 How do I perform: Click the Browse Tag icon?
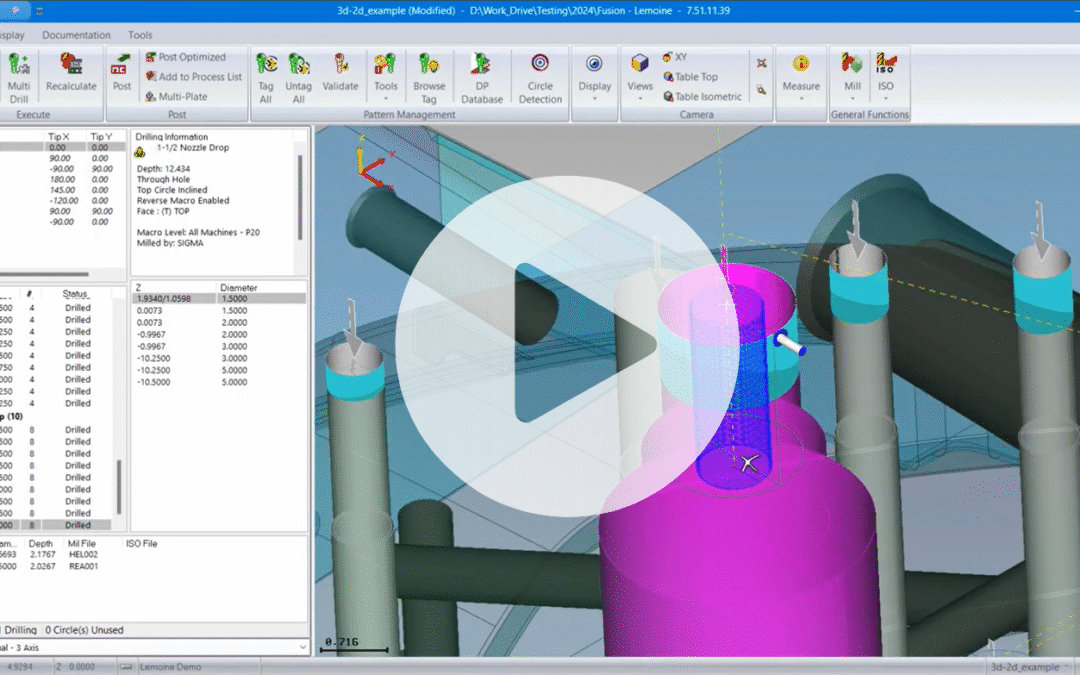(x=429, y=77)
